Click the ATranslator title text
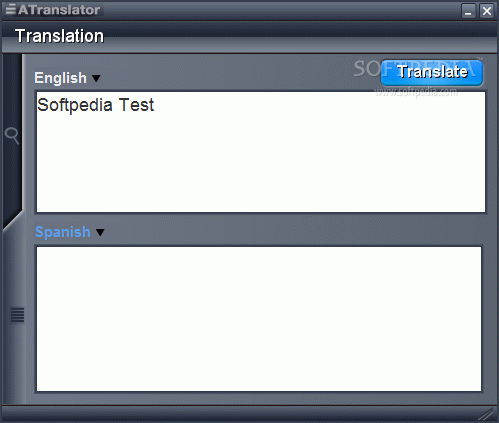 coord(59,10)
